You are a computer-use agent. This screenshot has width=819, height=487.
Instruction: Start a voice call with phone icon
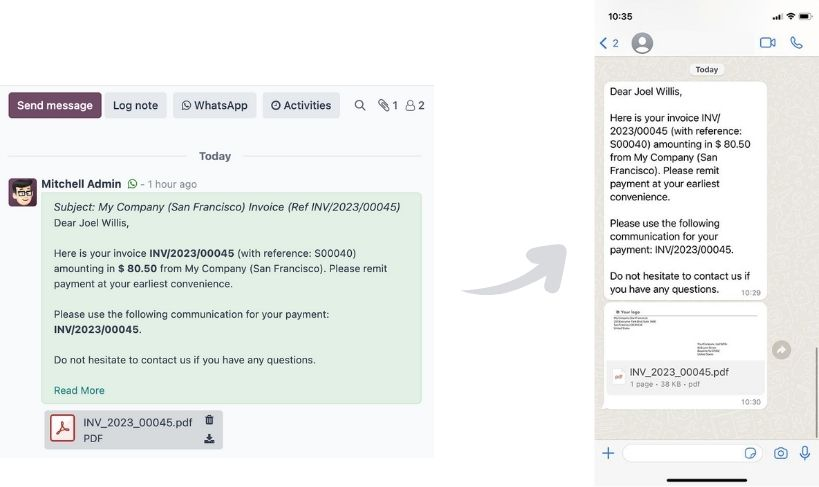[796, 43]
